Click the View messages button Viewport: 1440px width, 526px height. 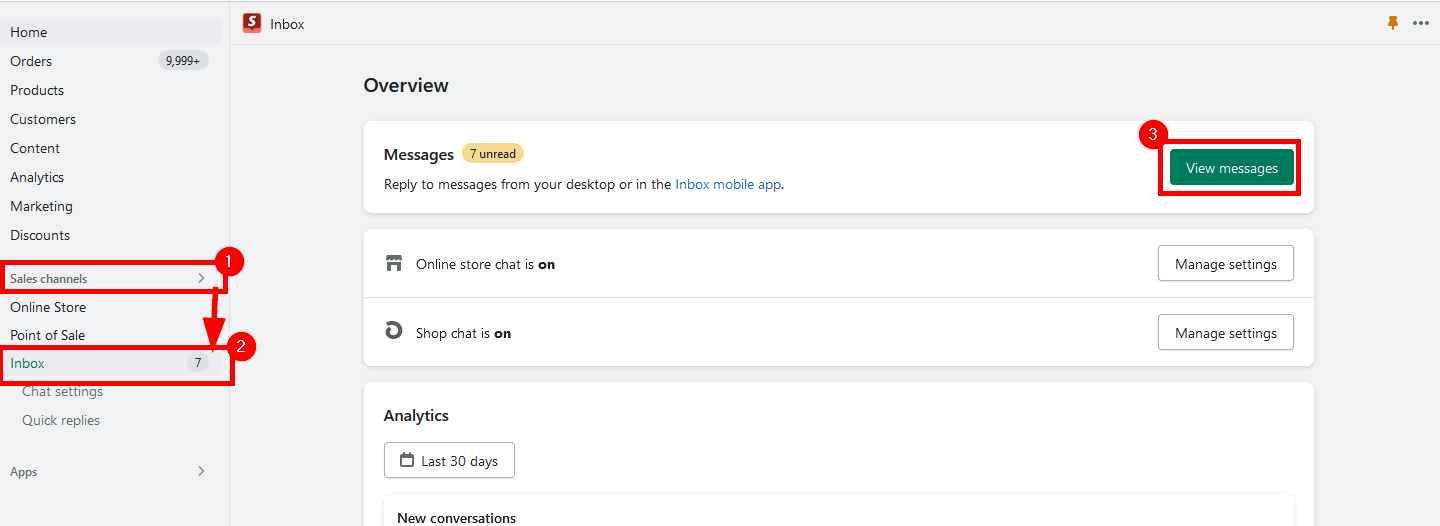pos(1231,168)
